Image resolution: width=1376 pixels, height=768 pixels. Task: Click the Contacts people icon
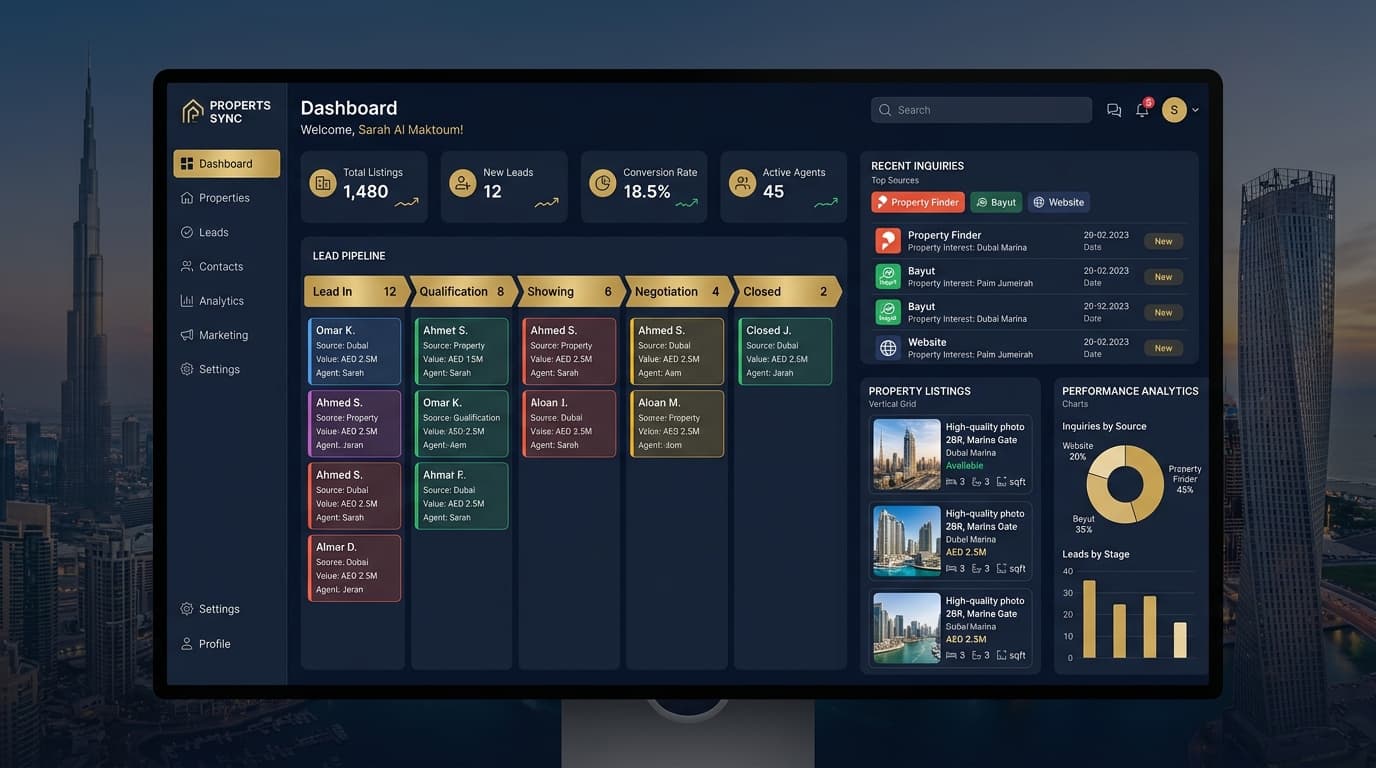tap(187, 267)
